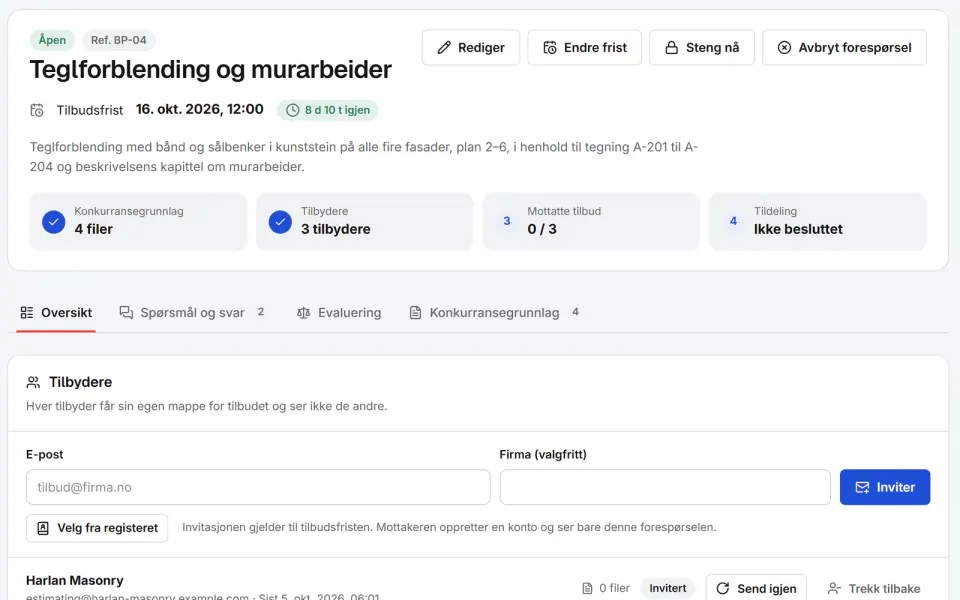
Task: Go to the Konkurransegrunnlag tab
Action: click(x=493, y=313)
